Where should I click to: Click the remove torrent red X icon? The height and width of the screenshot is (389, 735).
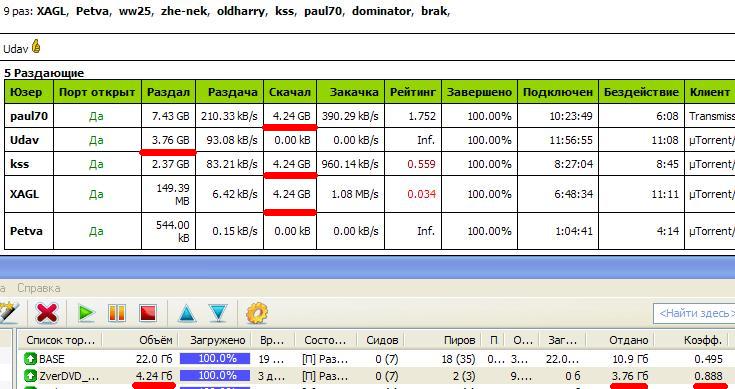[47, 313]
